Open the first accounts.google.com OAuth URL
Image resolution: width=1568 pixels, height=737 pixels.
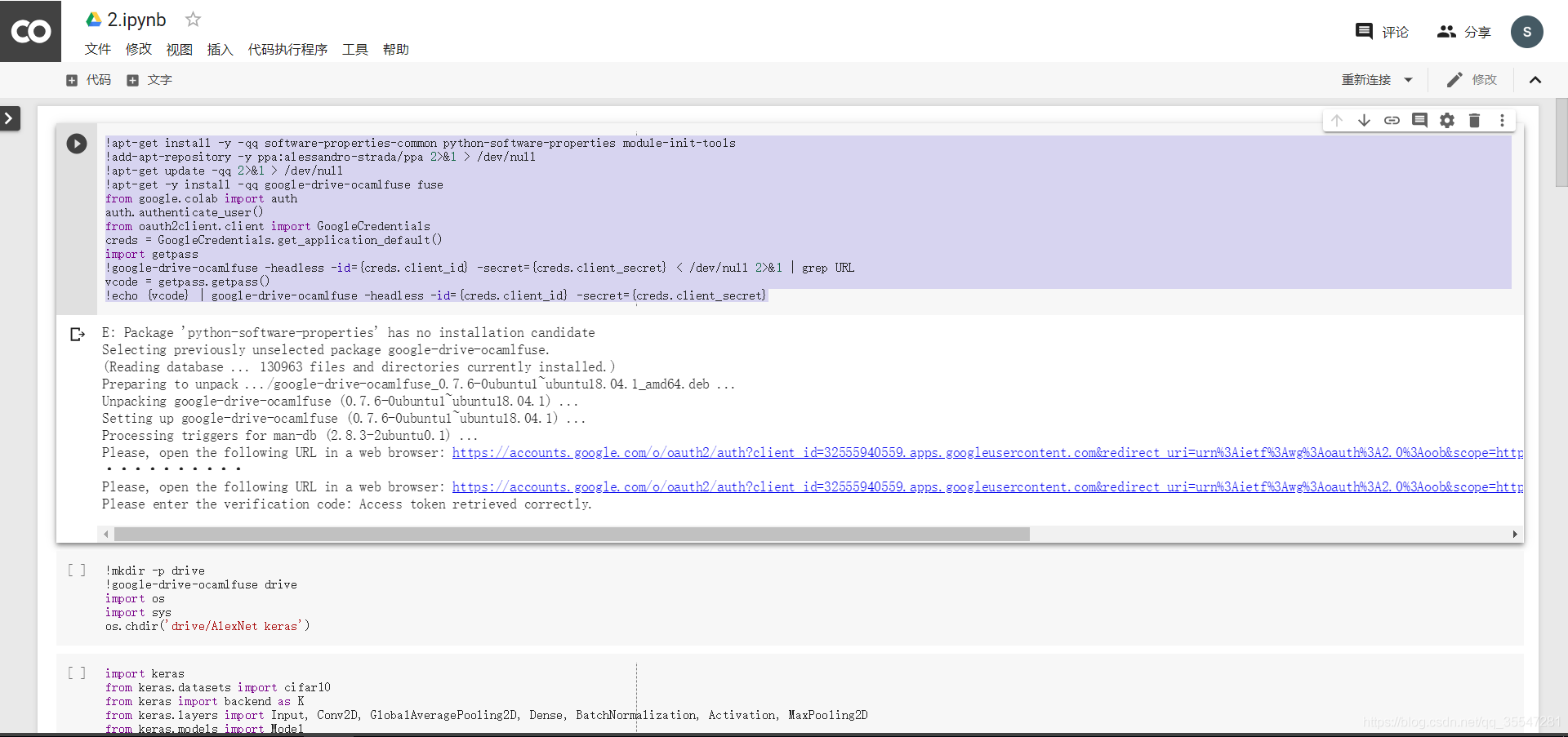(987, 453)
